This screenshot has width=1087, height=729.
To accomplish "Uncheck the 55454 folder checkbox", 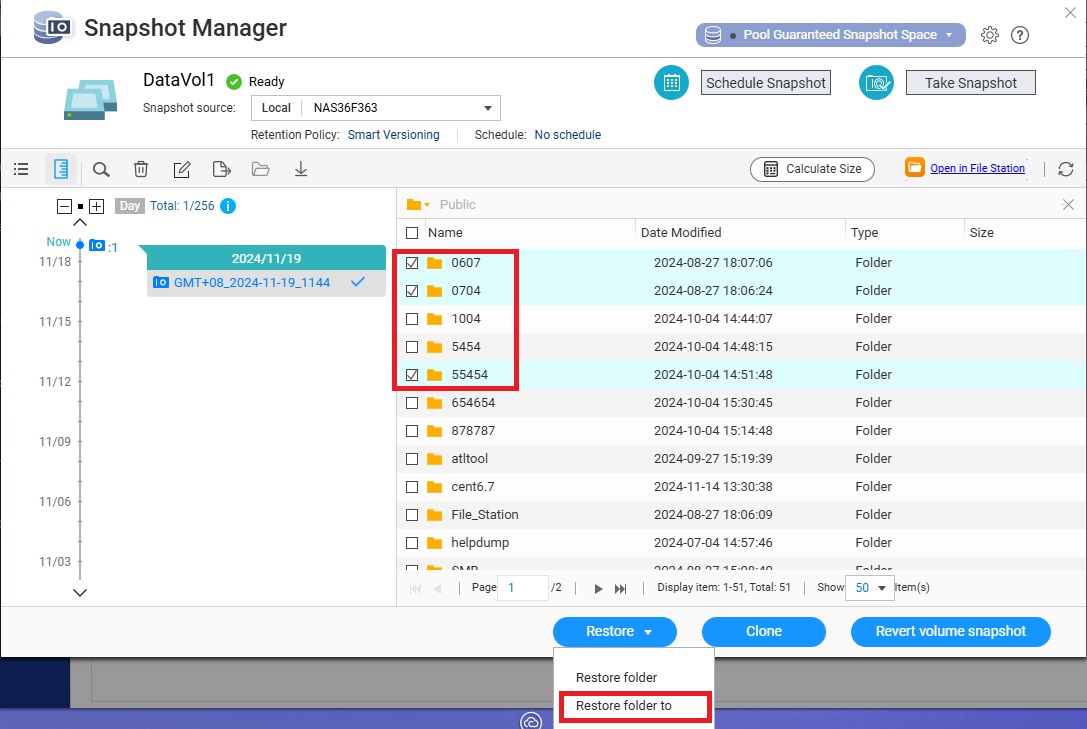I will point(412,375).
